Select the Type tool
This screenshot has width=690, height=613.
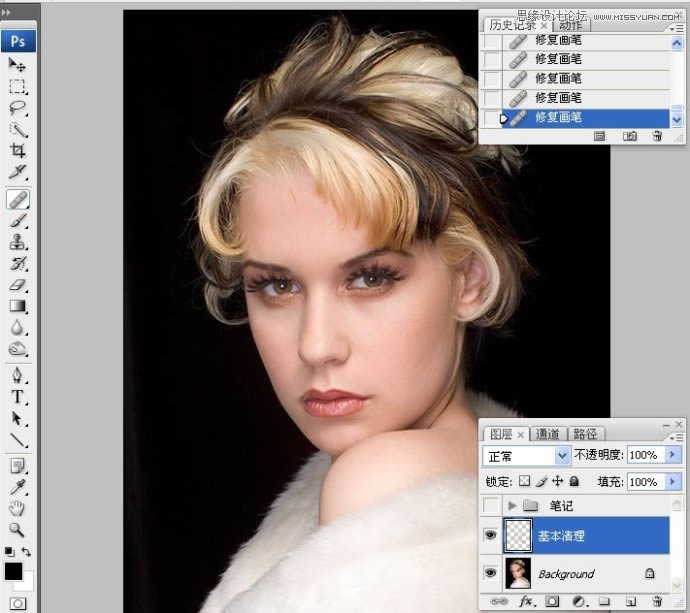pos(18,396)
